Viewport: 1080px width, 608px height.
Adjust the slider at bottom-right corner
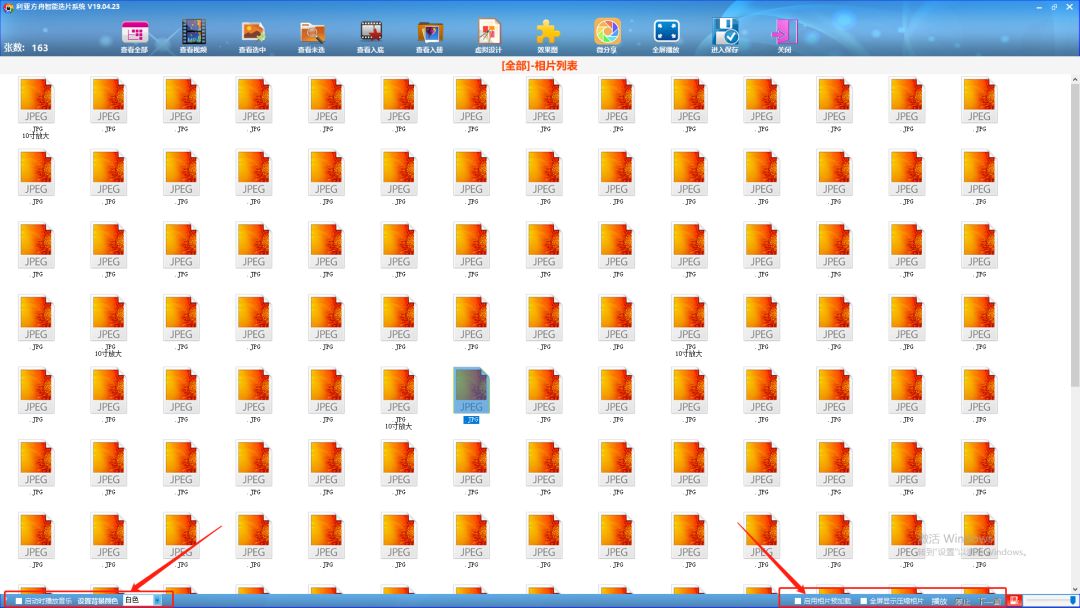pyautogui.click(x=1050, y=601)
